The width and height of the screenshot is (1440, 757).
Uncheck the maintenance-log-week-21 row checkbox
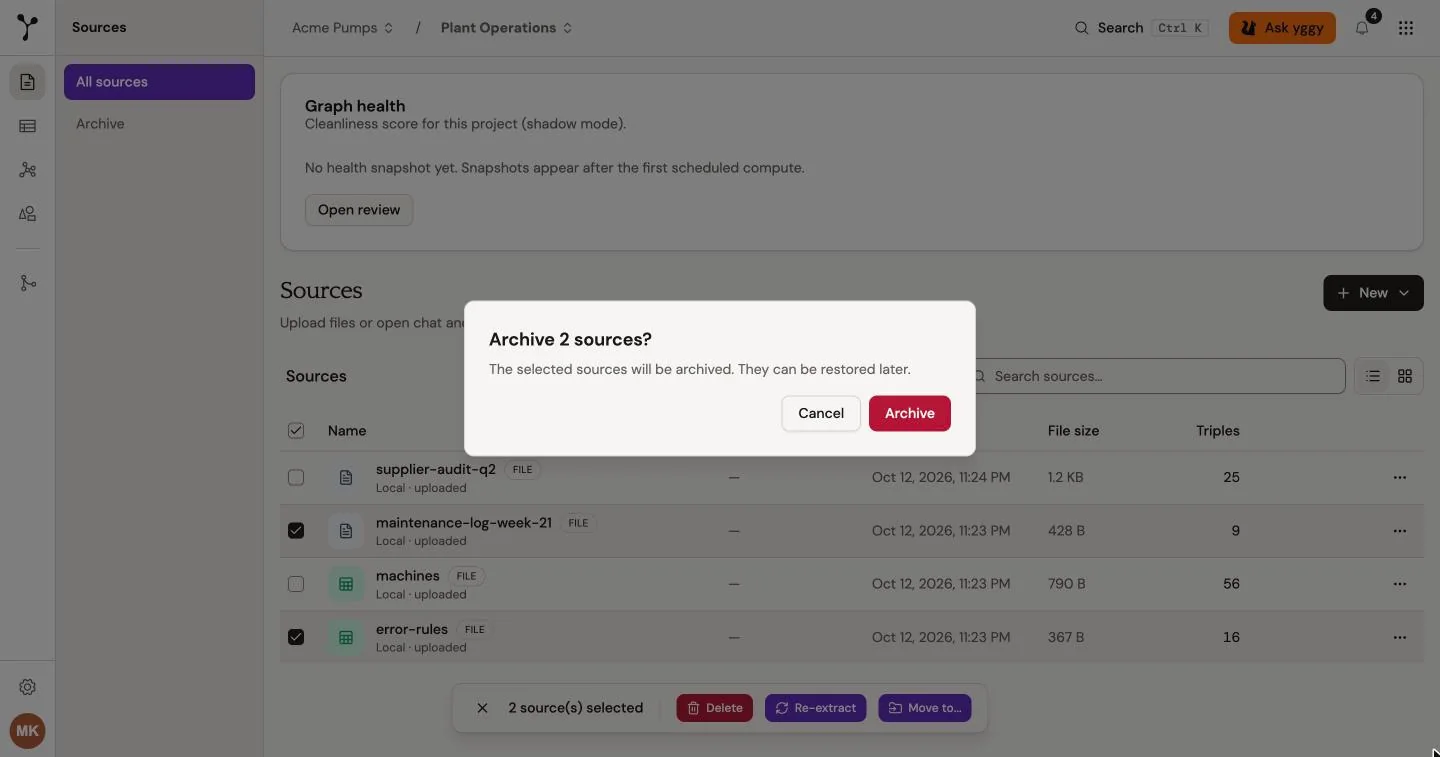coord(296,531)
